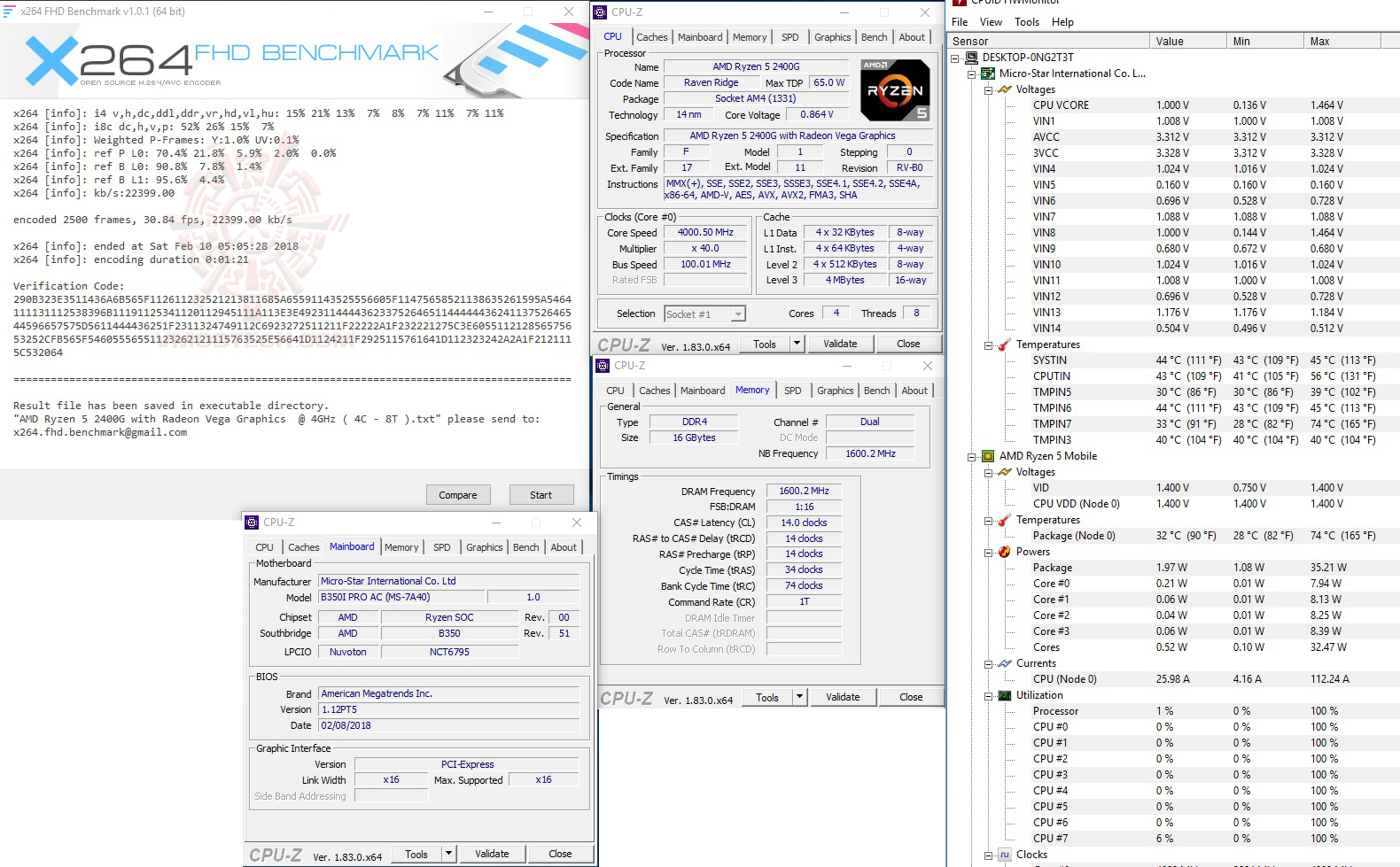
Task: Click the Voltages icon under Micro-Star International
Action: click(1005, 89)
